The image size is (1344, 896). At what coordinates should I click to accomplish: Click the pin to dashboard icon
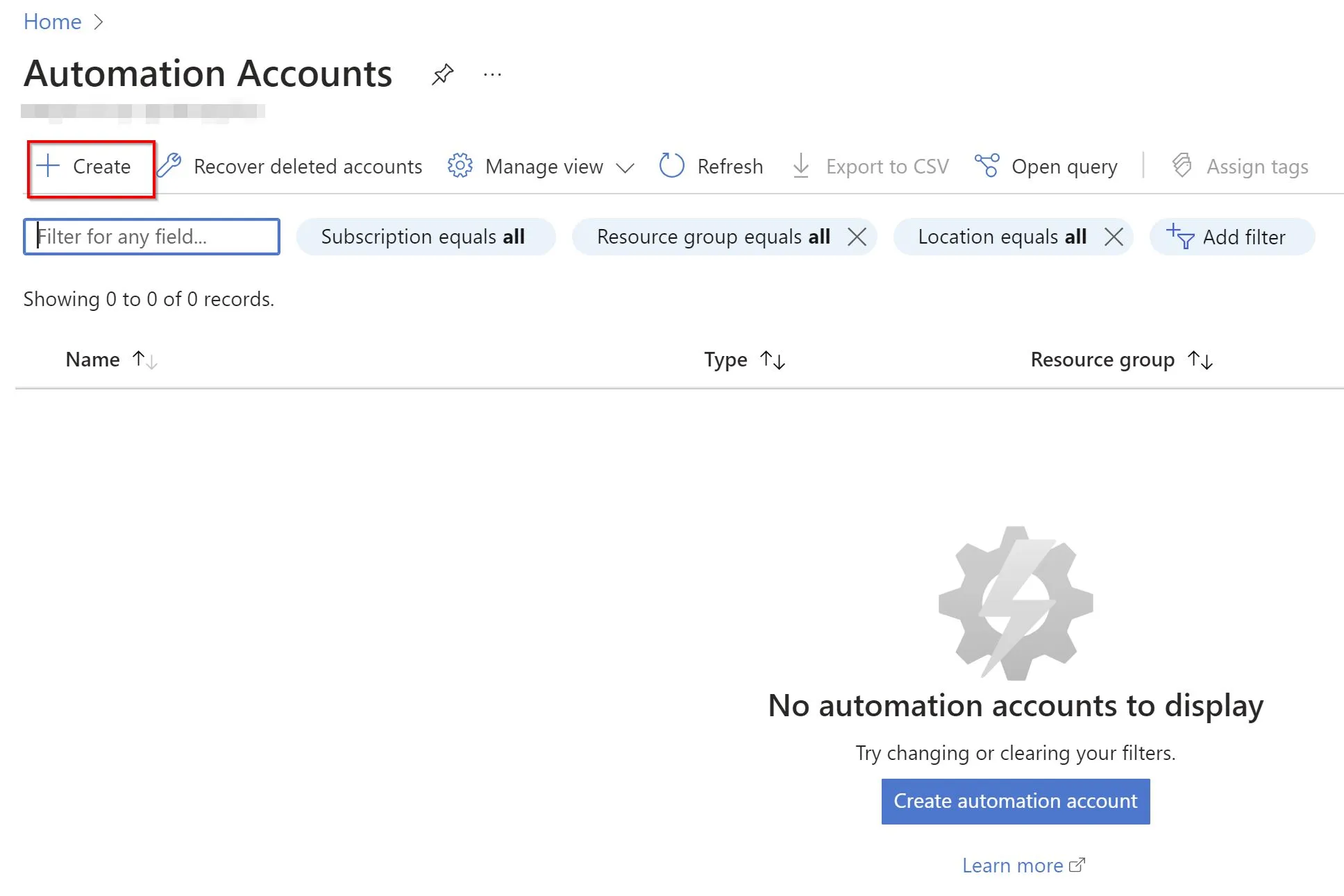point(442,74)
